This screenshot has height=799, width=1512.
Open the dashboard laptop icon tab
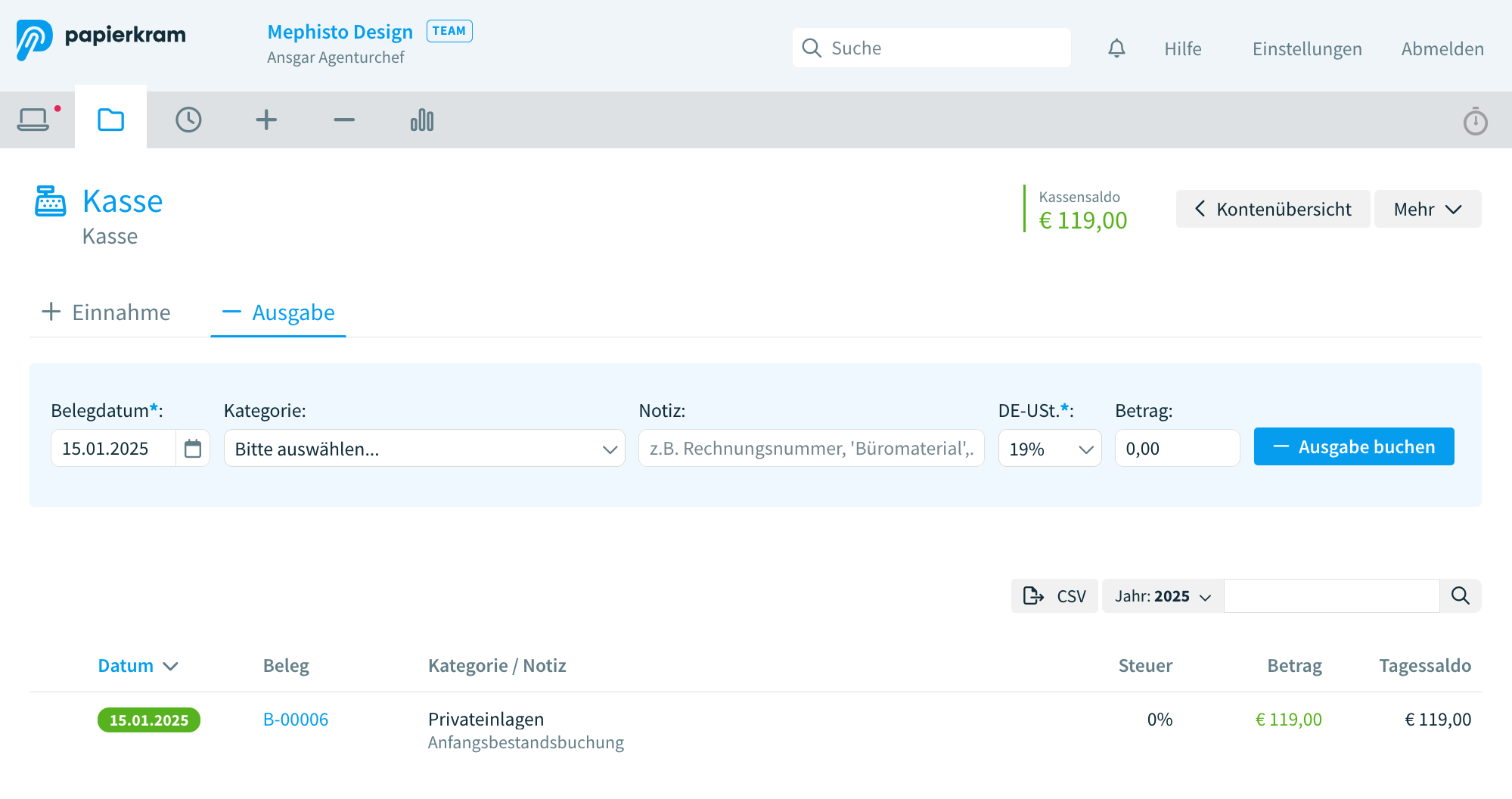pos(33,120)
